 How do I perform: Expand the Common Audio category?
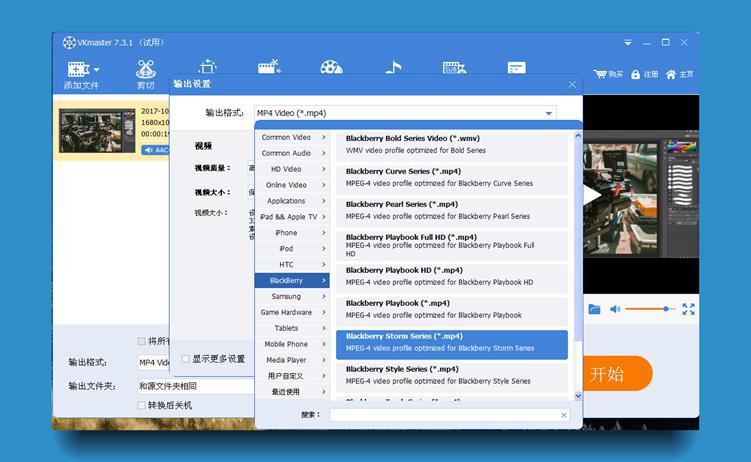[292, 153]
